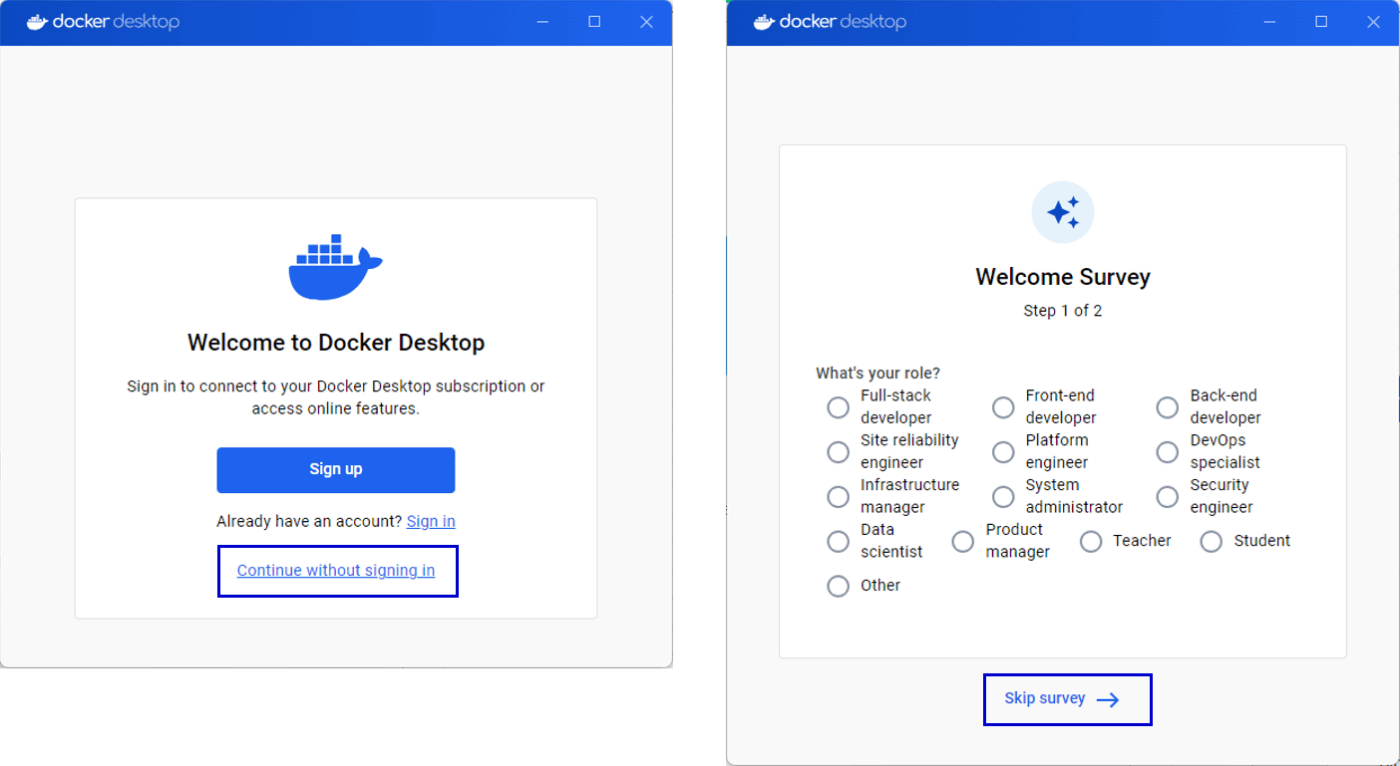Image resolution: width=1400 pixels, height=766 pixels.
Task: Click the 'Welcome to Docker Desktop' heading
Action: (336, 342)
